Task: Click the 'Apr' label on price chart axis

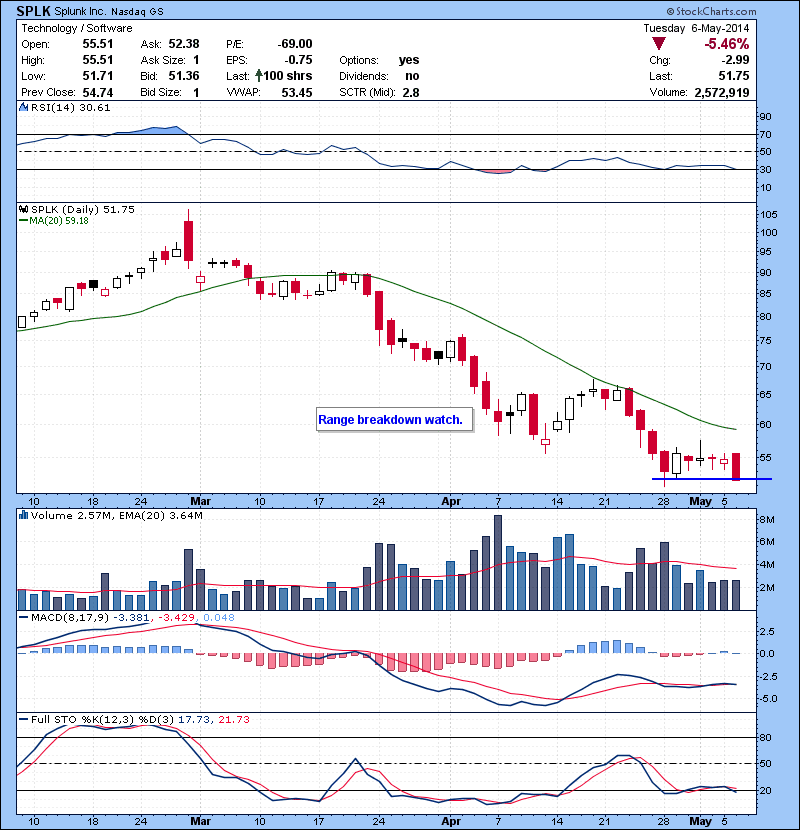Action: point(451,501)
